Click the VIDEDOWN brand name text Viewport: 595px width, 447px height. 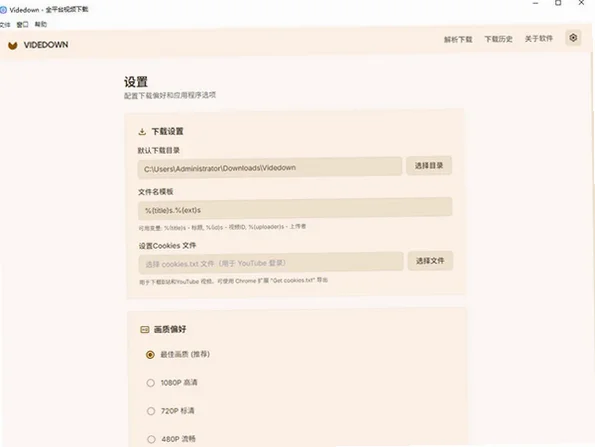click(x=46, y=45)
